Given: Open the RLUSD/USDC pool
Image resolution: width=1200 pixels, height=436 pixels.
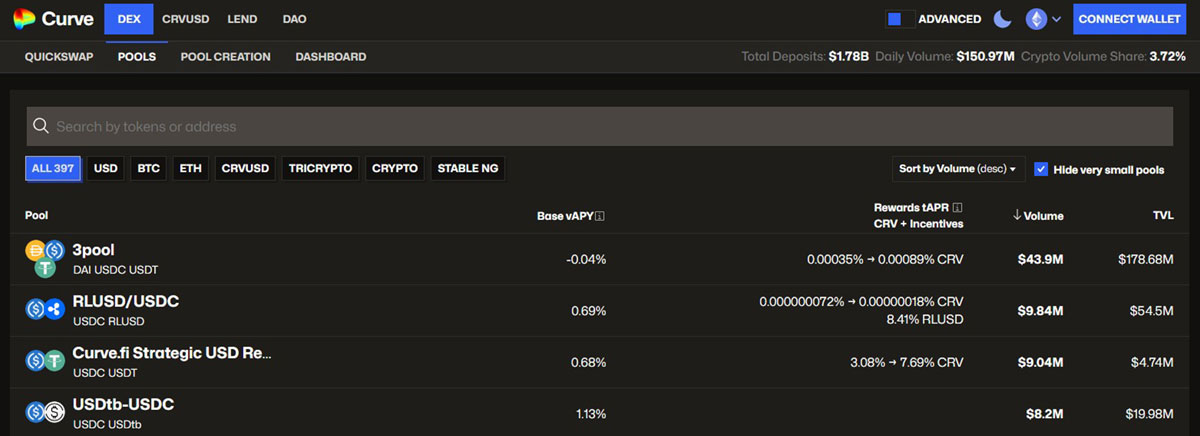Looking at the screenshot, I should [x=599, y=310].
